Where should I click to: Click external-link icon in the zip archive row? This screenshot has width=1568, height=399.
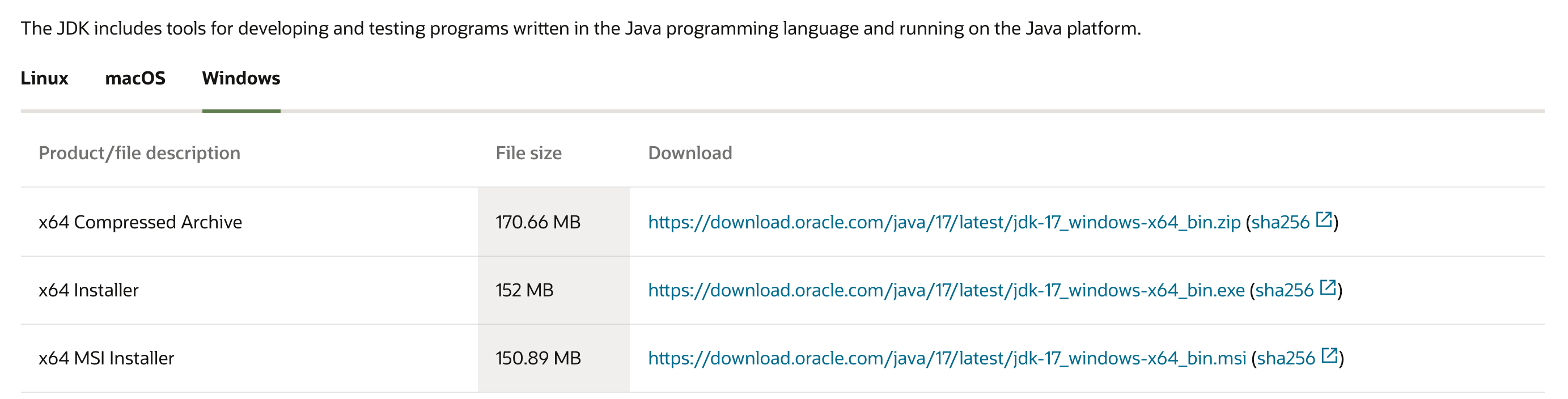click(1324, 219)
